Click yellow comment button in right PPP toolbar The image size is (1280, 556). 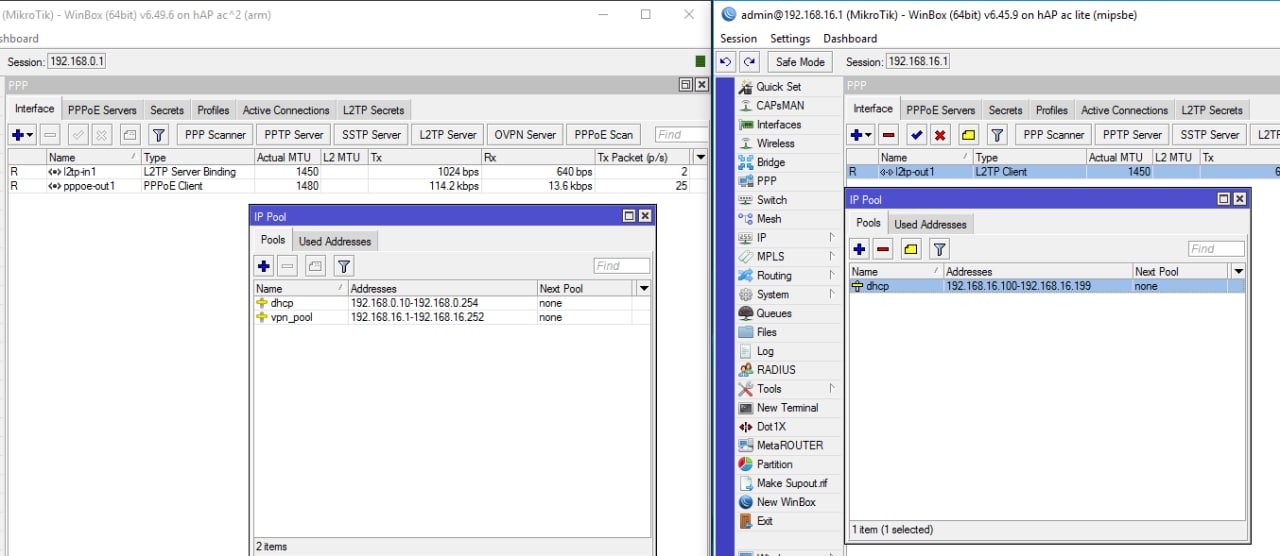point(968,135)
